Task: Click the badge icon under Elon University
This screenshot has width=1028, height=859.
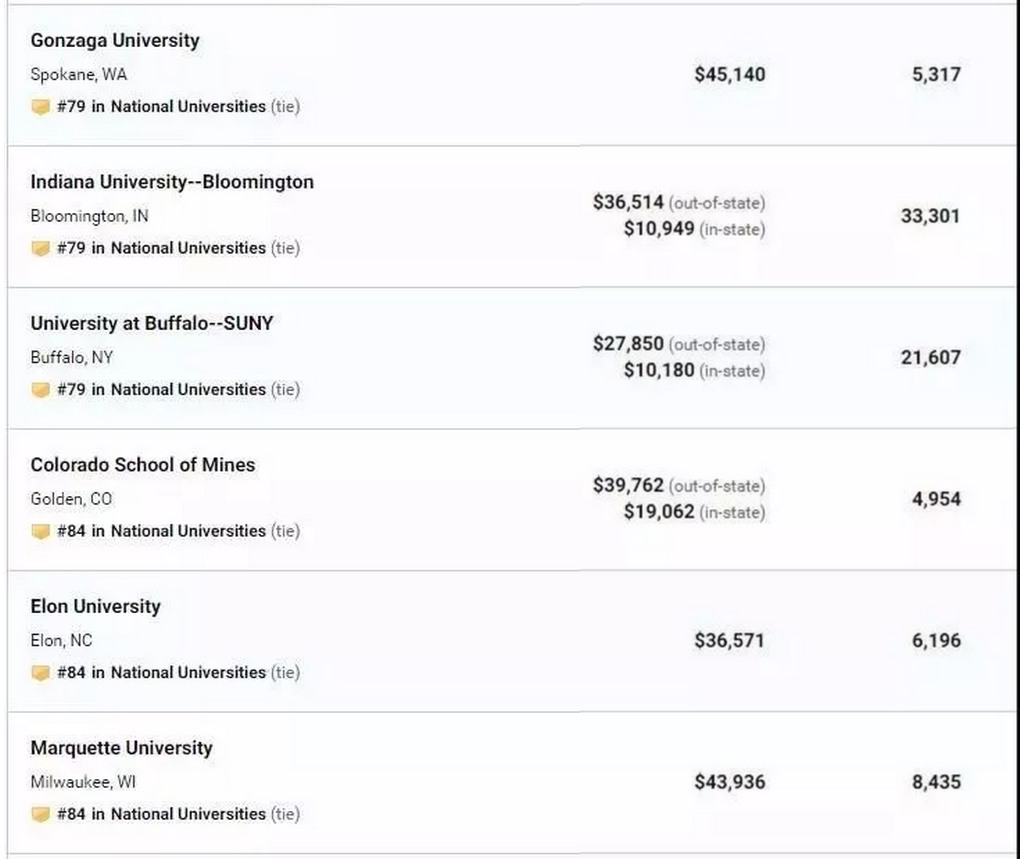Action: click(40, 673)
